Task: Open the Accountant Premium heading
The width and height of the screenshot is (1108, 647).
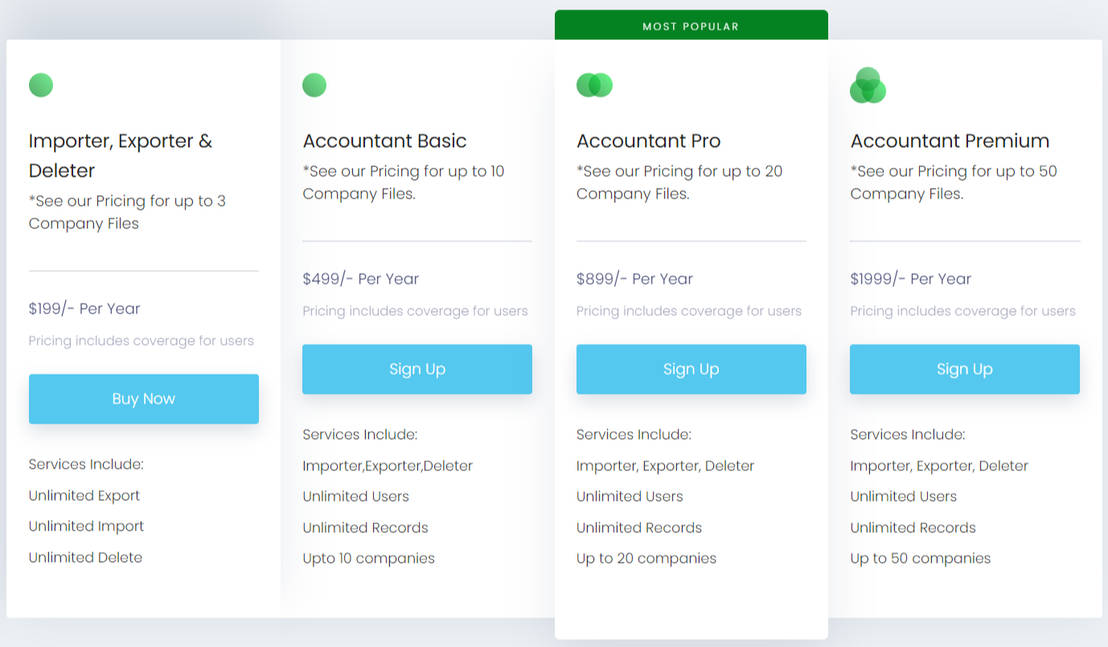Action: [949, 141]
